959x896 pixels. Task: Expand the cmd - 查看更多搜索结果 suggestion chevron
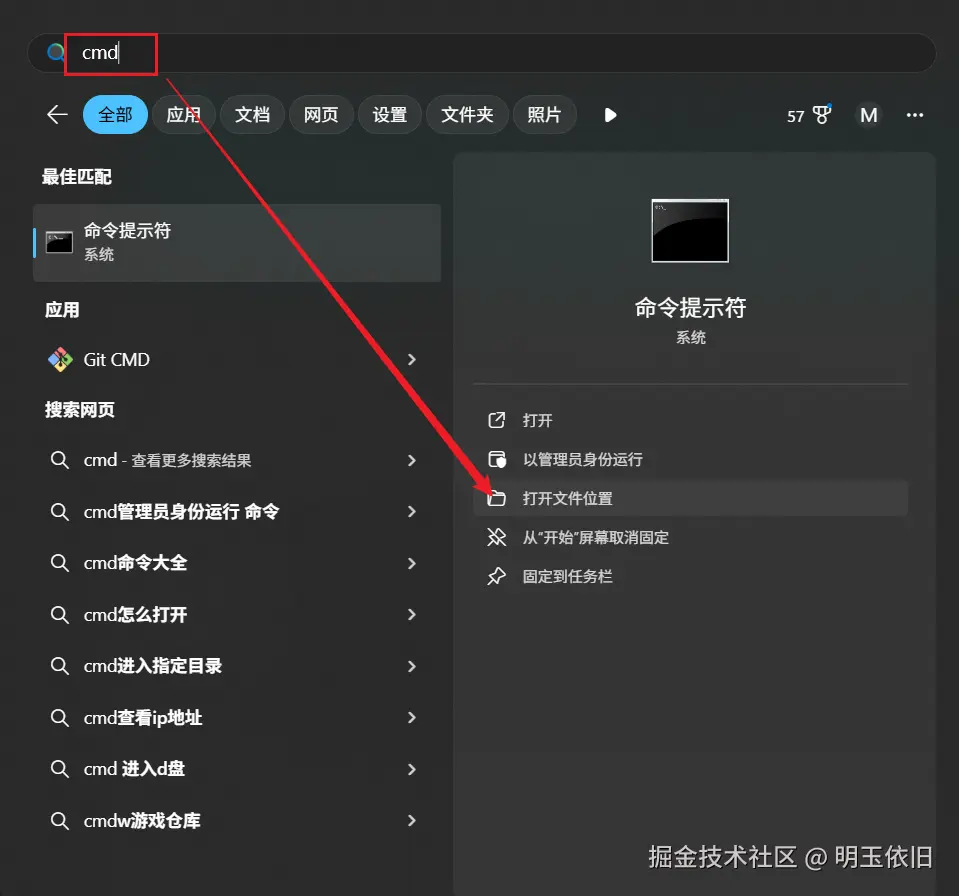(x=411, y=460)
